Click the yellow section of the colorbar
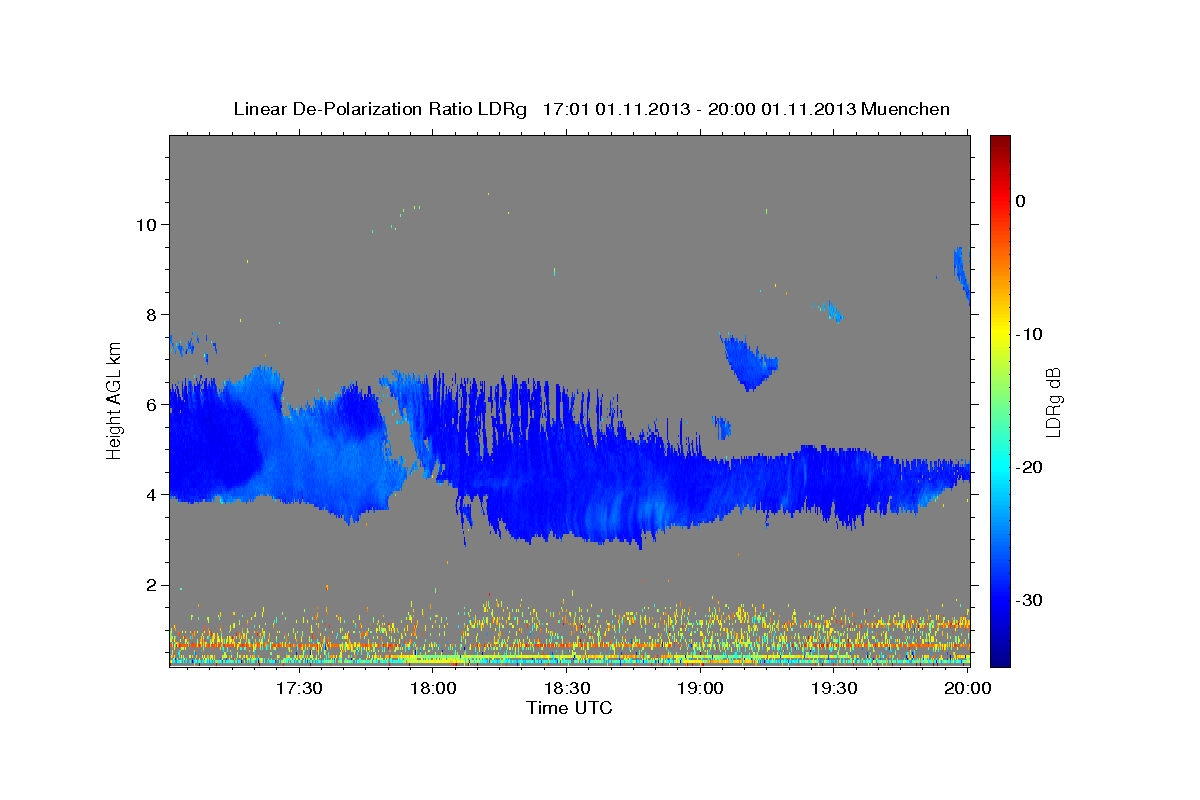 click(x=1000, y=334)
